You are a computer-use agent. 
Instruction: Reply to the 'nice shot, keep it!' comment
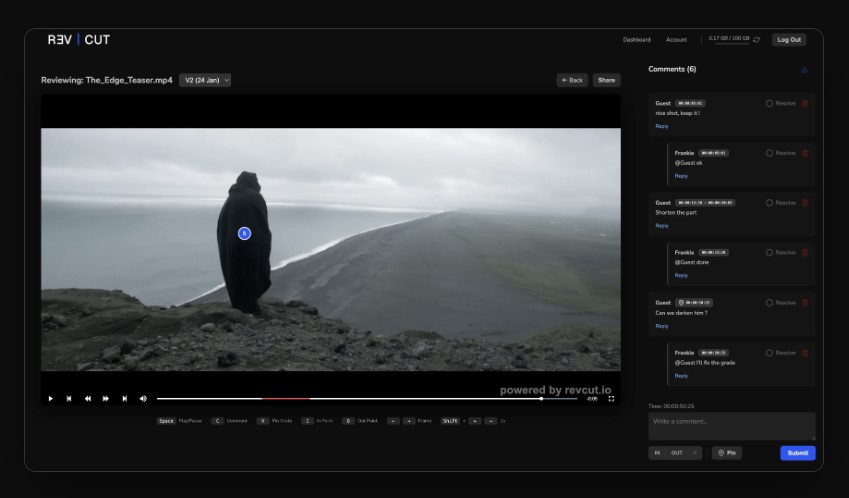point(662,126)
